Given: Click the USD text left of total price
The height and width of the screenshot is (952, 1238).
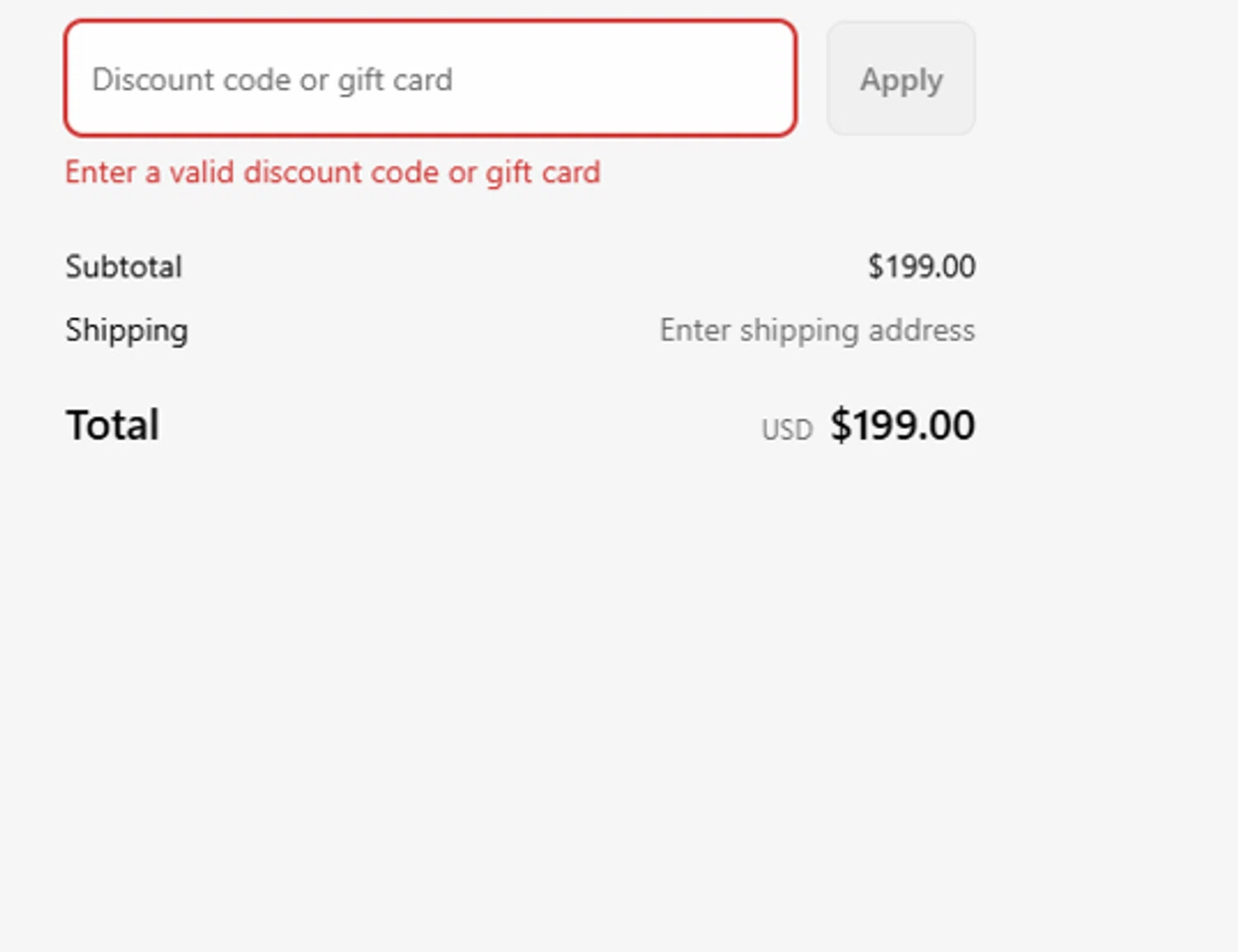Looking at the screenshot, I should (x=787, y=430).
